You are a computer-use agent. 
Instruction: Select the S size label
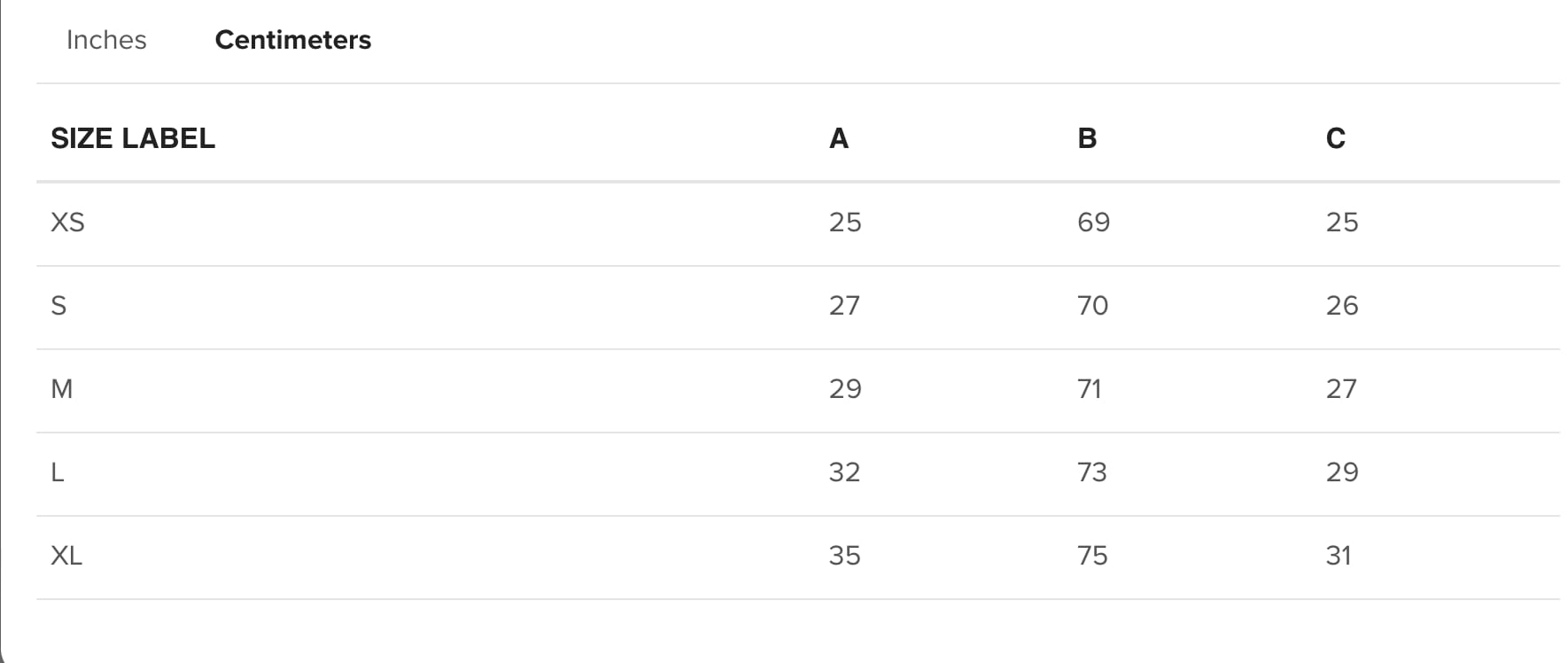coord(58,306)
